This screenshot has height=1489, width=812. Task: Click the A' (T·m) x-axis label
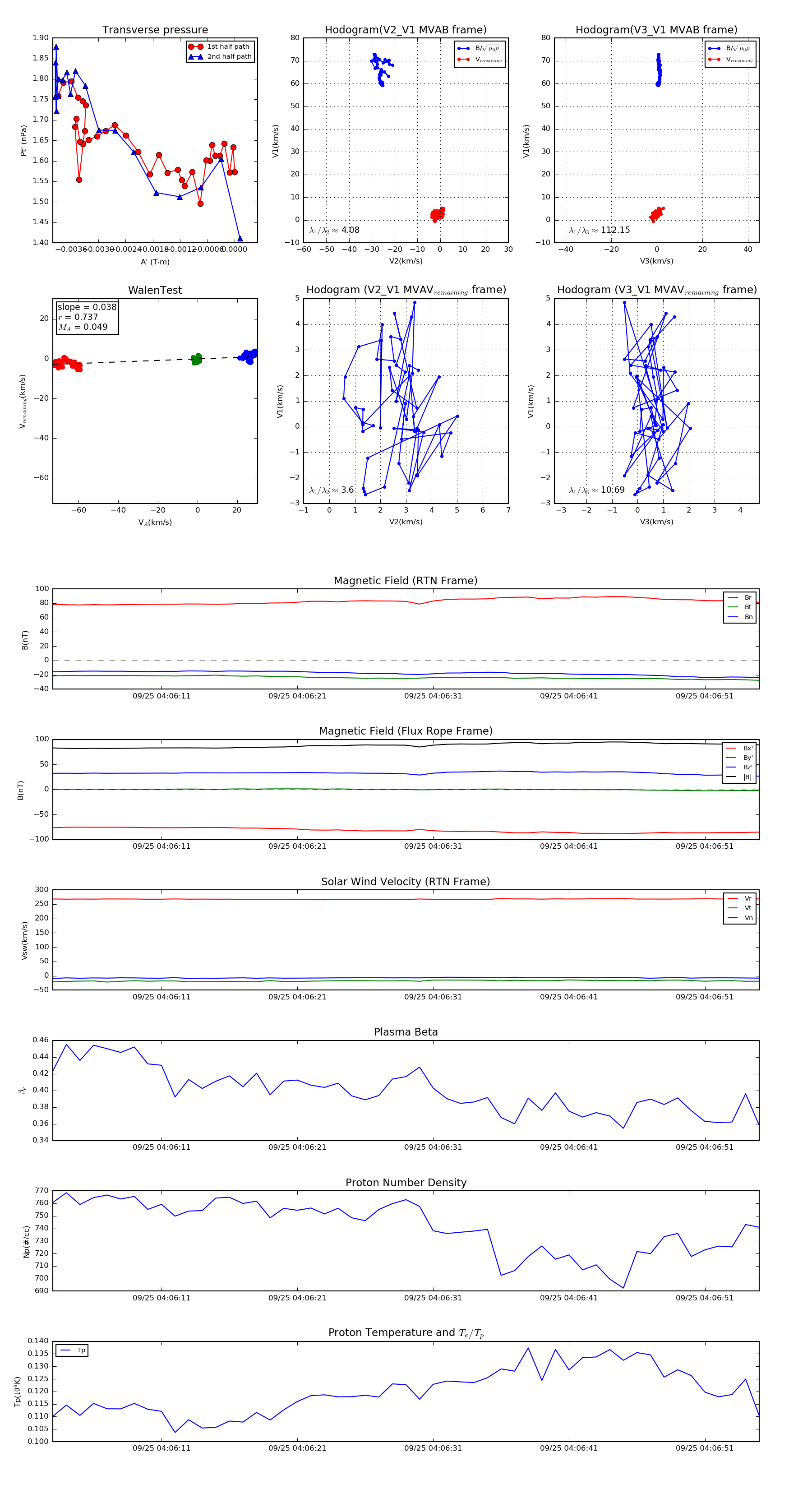click(155, 262)
